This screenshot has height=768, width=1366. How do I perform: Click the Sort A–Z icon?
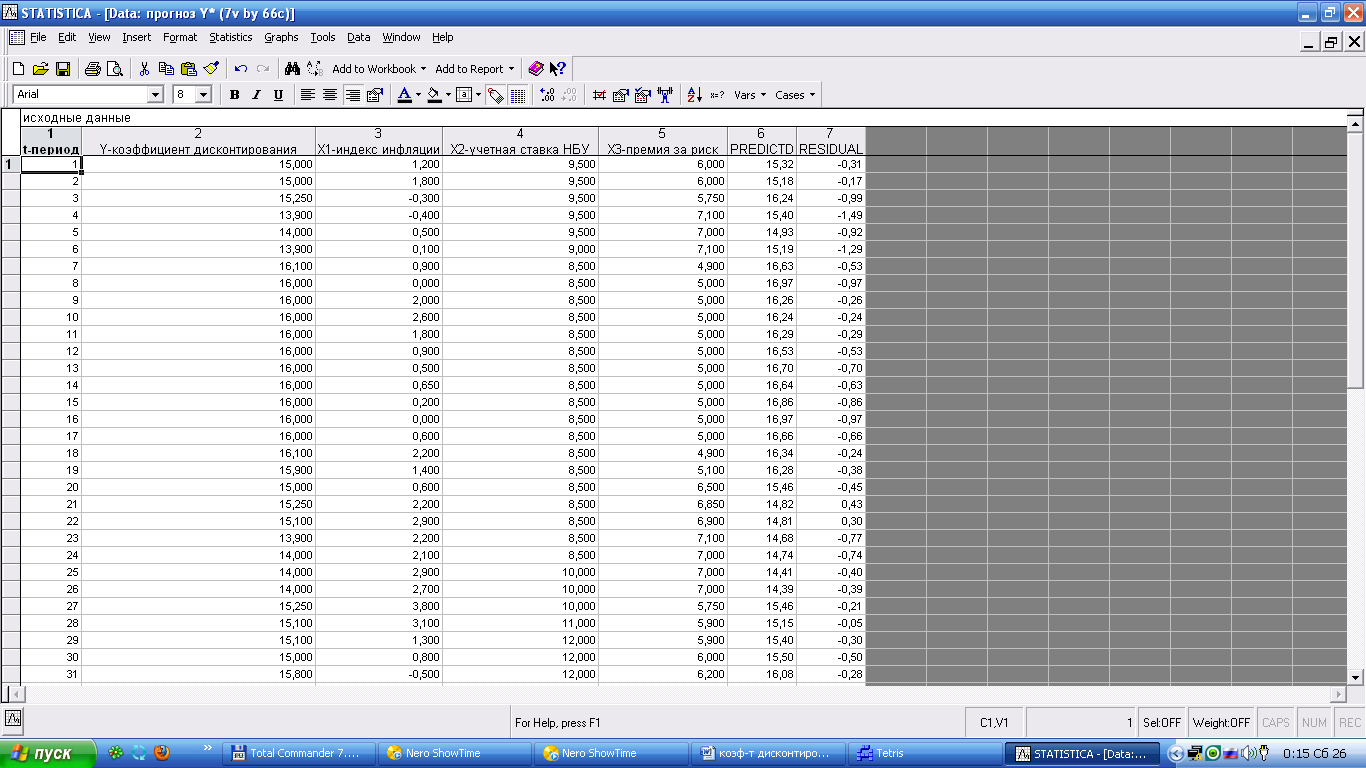(x=694, y=95)
